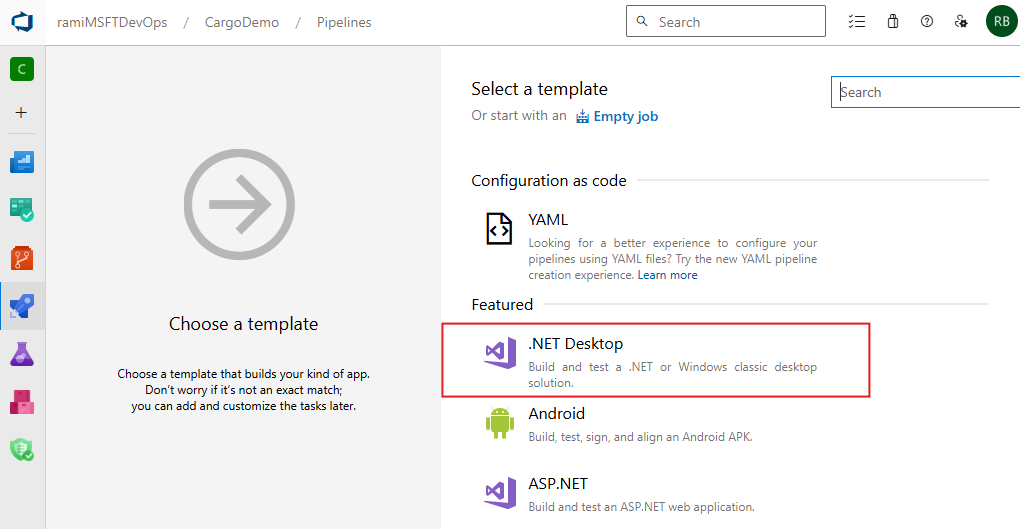
Task: Click the Empty job factory icon
Action: click(x=582, y=116)
